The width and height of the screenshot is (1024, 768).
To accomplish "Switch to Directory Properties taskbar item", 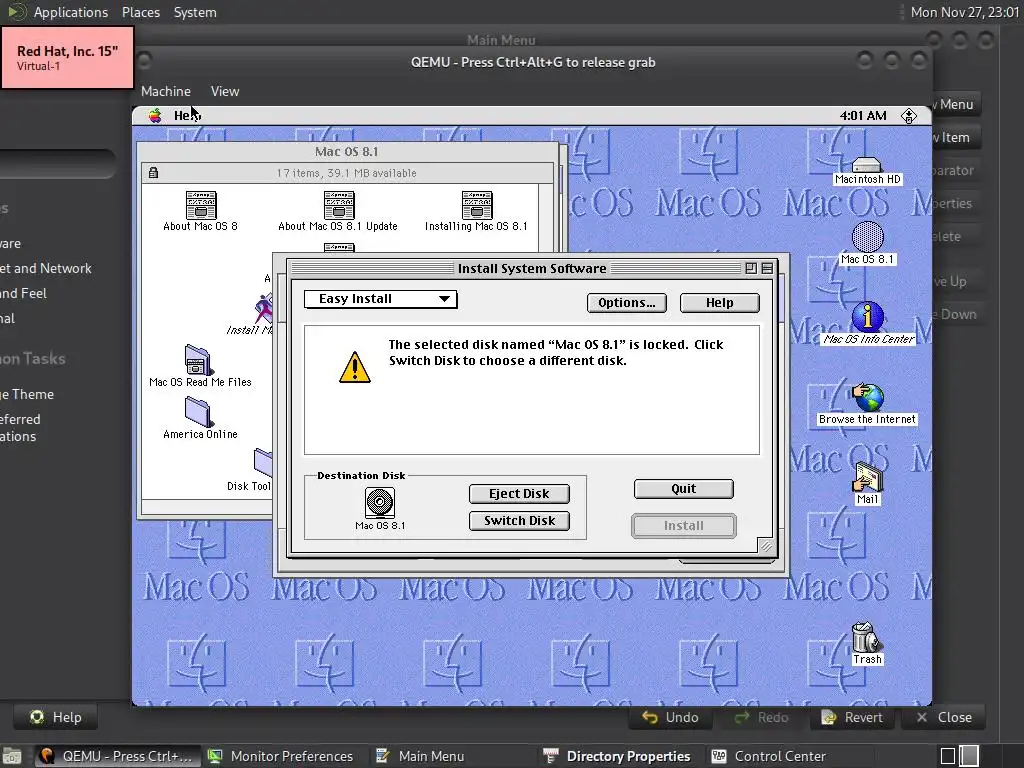I will pos(616,756).
